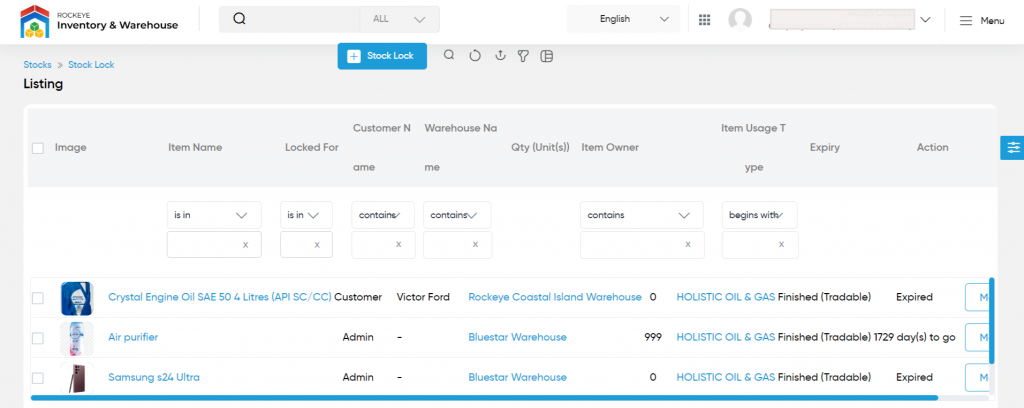Clear the Warehouse Name filter with the x
Viewport: 1024px width, 408px height.
pyautogui.click(x=475, y=245)
